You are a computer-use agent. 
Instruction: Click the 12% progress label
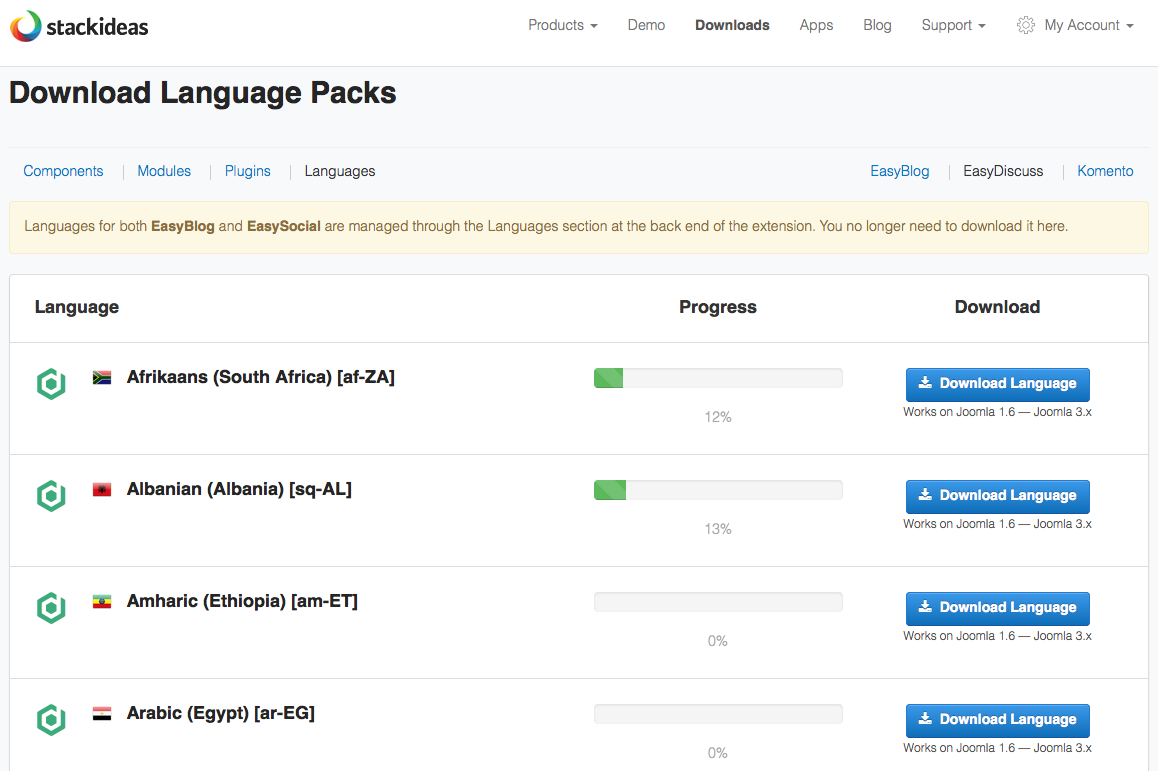[x=718, y=417]
